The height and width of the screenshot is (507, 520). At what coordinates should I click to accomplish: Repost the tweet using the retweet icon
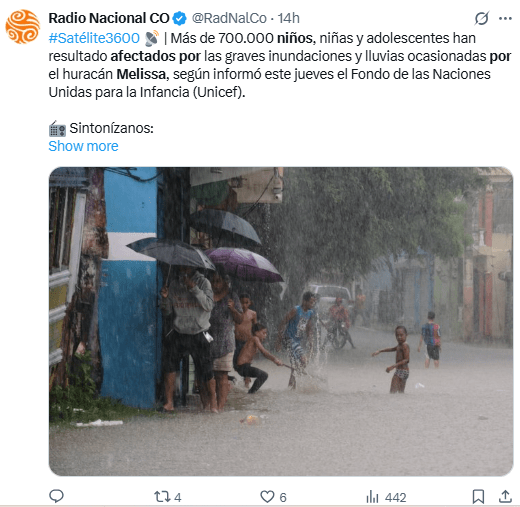162,497
